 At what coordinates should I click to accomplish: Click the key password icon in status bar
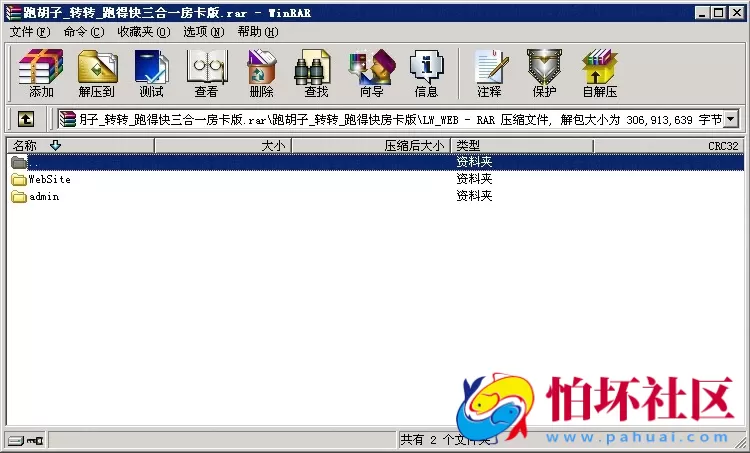click(35, 440)
